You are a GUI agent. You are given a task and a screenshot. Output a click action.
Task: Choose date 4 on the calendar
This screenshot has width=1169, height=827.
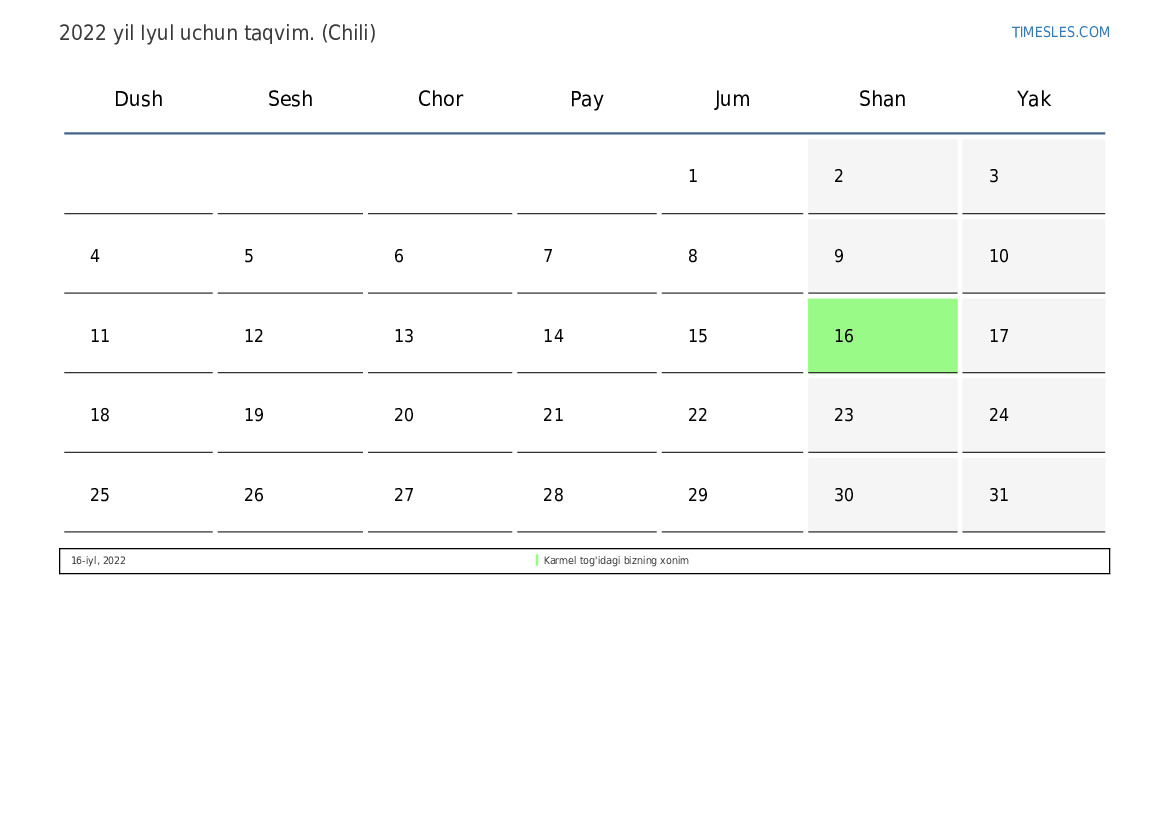tap(95, 257)
